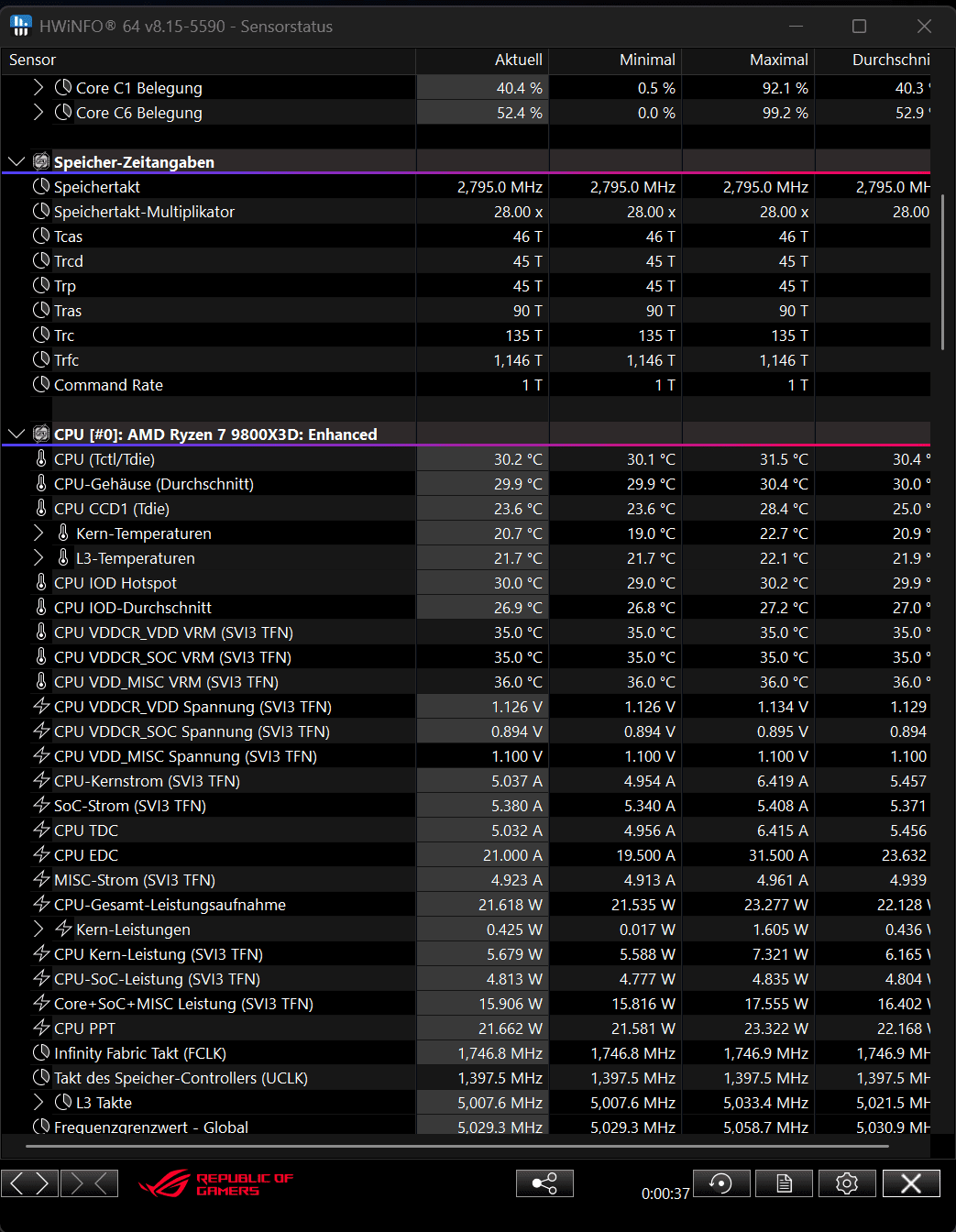This screenshot has width=956, height=1232.
Task: Click the clock icon of Trfc row
Action: pos(41,359)
